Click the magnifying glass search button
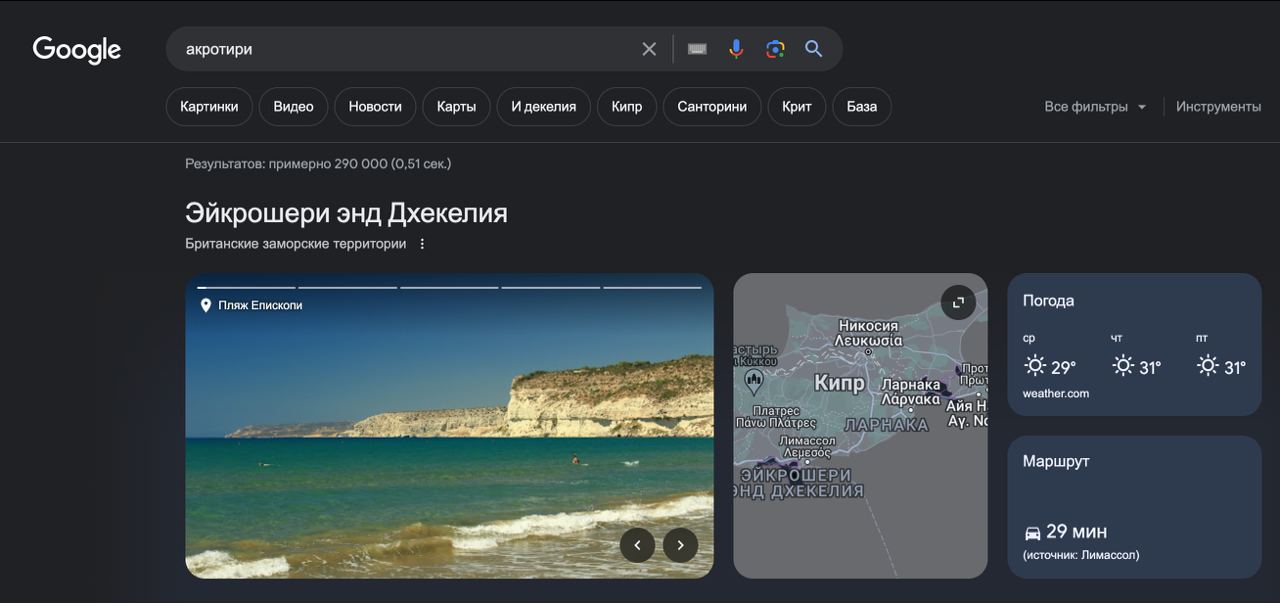Image resolution: width=1280 pixels, height=603 pixels. (814, 49)
